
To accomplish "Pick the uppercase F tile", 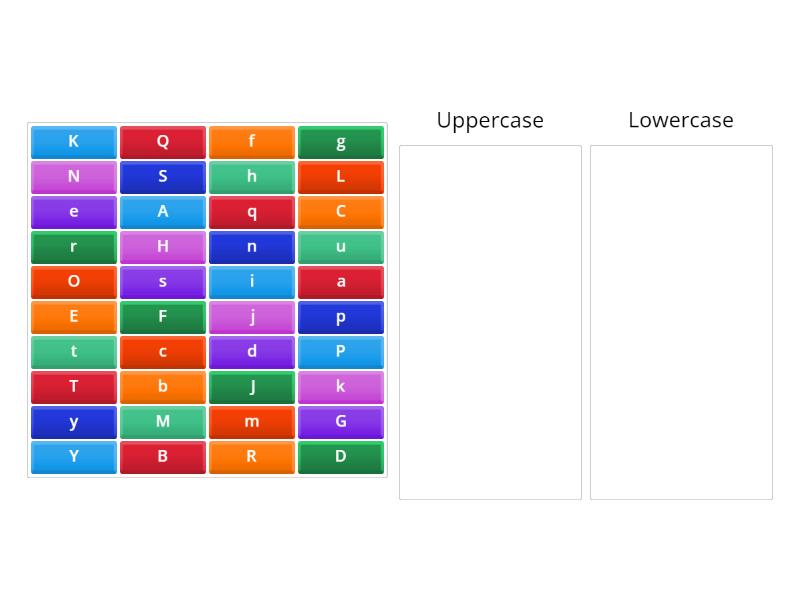I will pyautogui.click(x=162, y=317).
